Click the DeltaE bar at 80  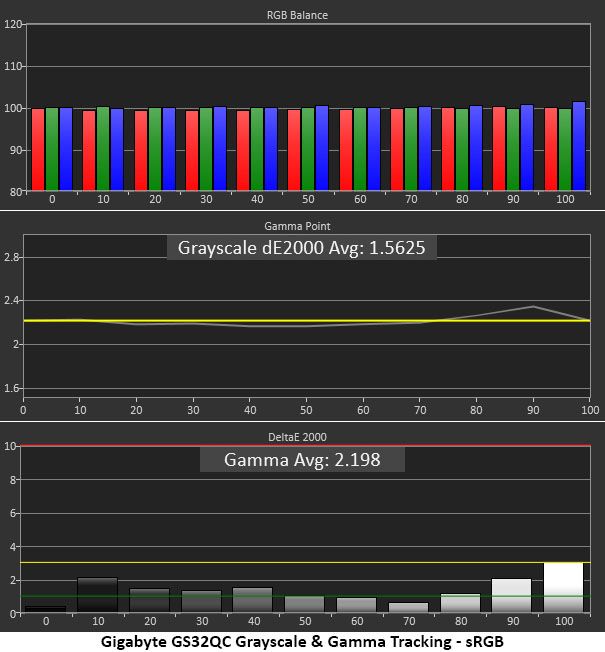[460, 603]
